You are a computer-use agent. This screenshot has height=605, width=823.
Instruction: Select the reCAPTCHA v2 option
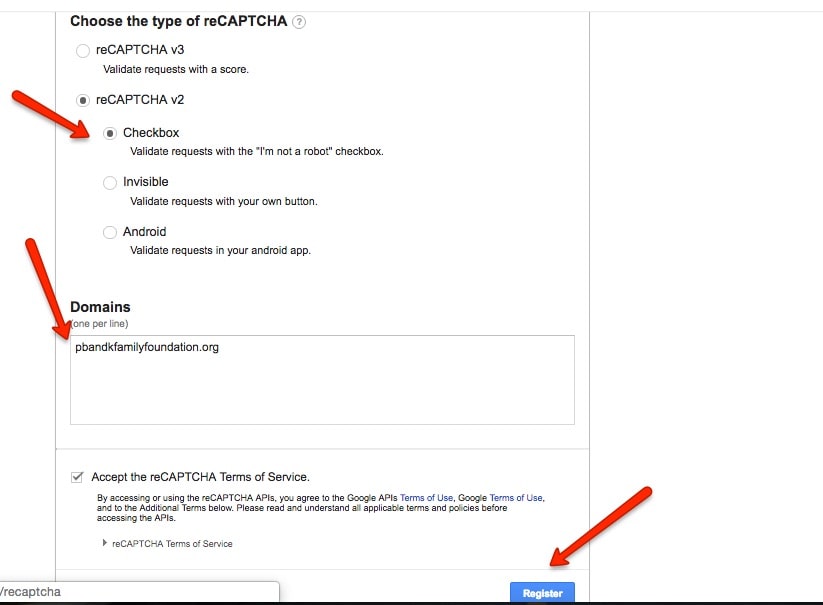point(83,100)
